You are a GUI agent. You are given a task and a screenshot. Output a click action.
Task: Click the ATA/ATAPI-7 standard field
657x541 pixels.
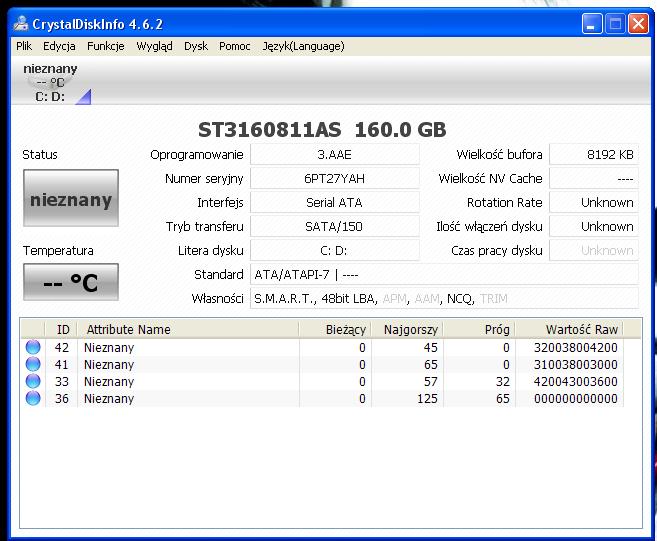point(444,274)
